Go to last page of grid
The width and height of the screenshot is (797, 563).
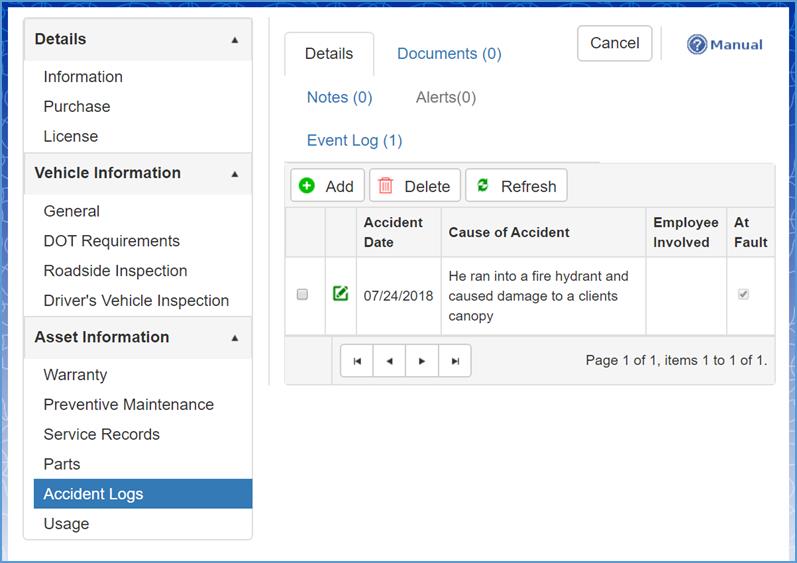click(x=455, y=361)
